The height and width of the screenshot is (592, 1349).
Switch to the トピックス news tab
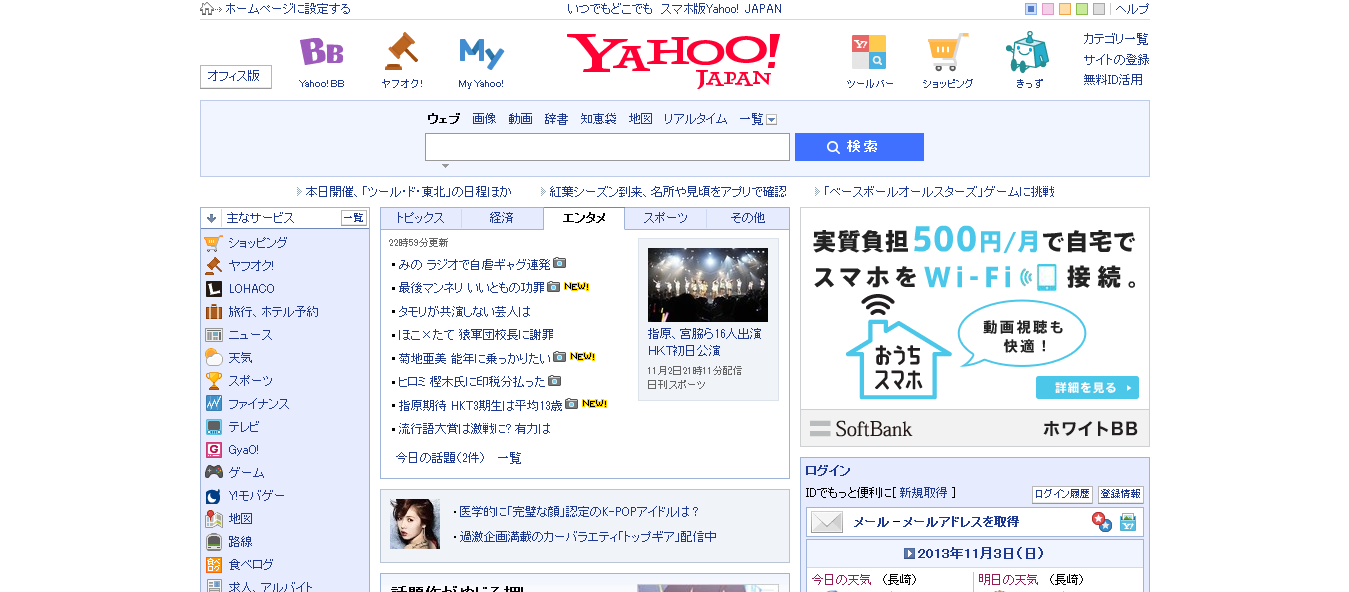421,218
